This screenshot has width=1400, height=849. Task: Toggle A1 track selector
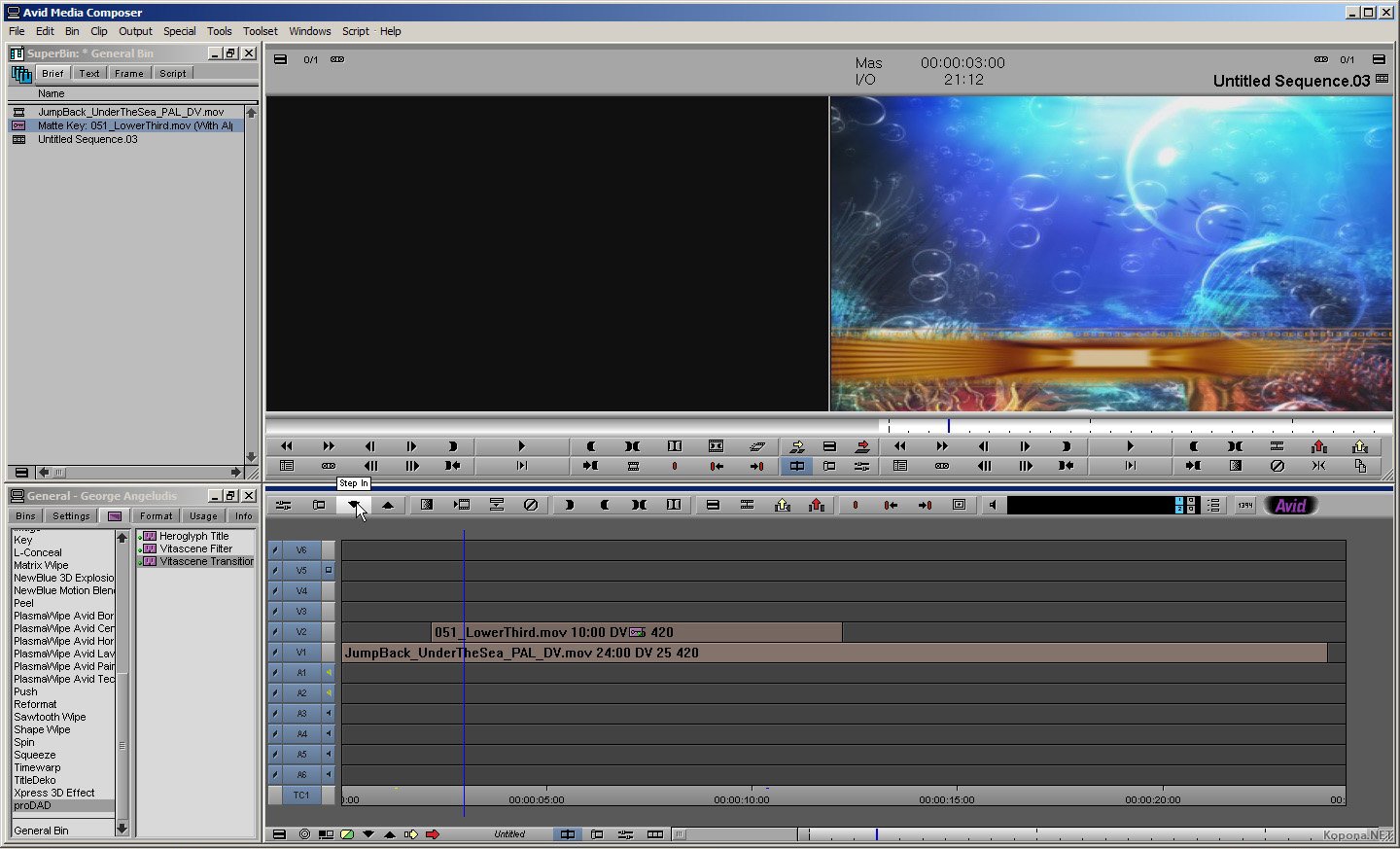301,673
